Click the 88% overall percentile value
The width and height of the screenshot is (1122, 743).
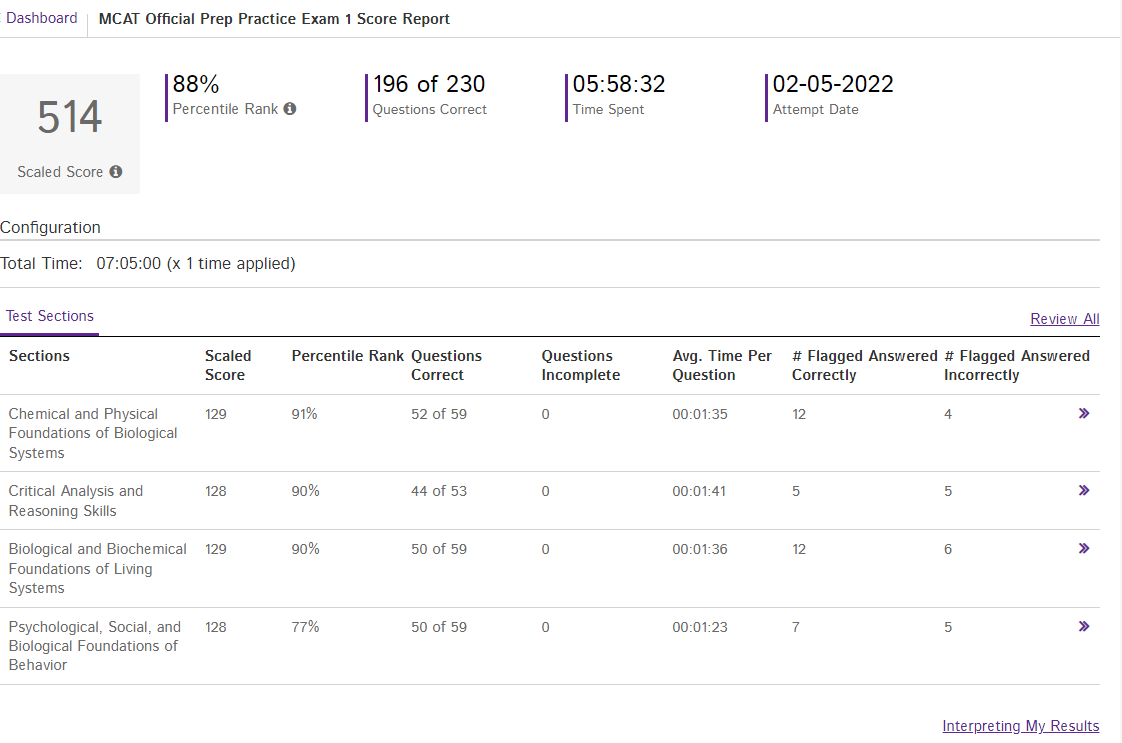(196, 84)
